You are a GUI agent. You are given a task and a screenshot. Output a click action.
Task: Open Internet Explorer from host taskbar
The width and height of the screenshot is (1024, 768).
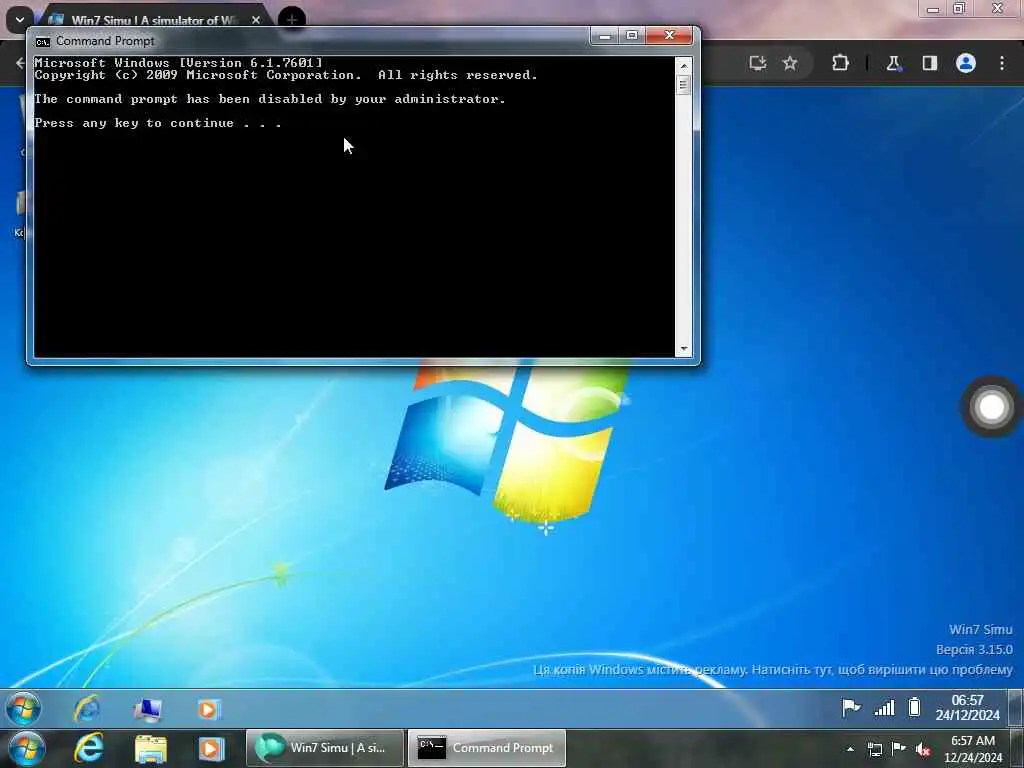88,748
